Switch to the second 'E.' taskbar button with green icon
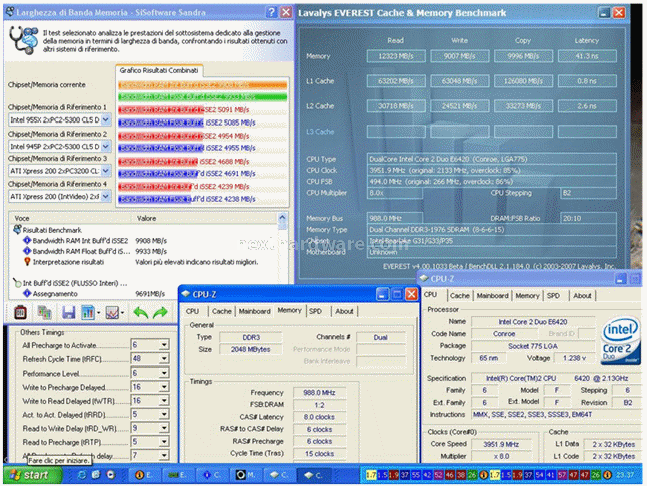This screenshot has height=486, width=647. (x=177, y=475)
